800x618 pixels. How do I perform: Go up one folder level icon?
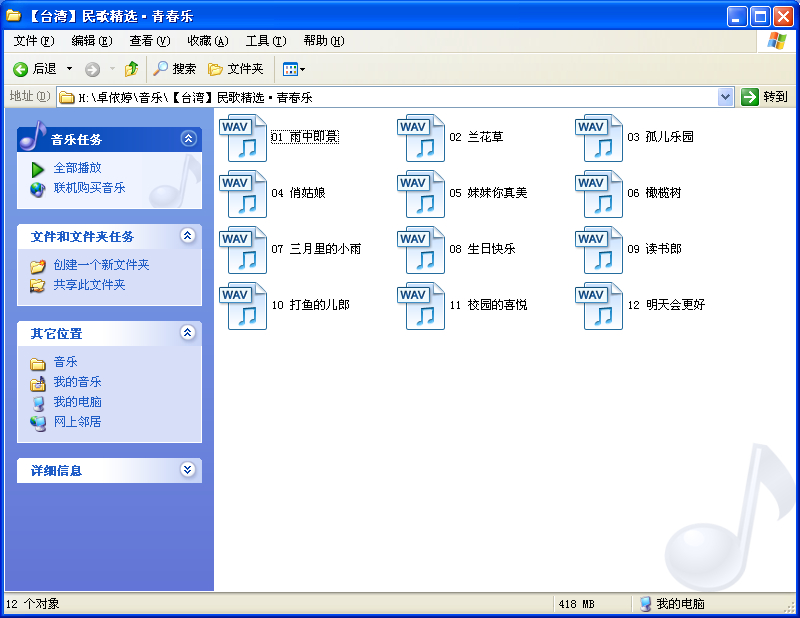[131, 69]
